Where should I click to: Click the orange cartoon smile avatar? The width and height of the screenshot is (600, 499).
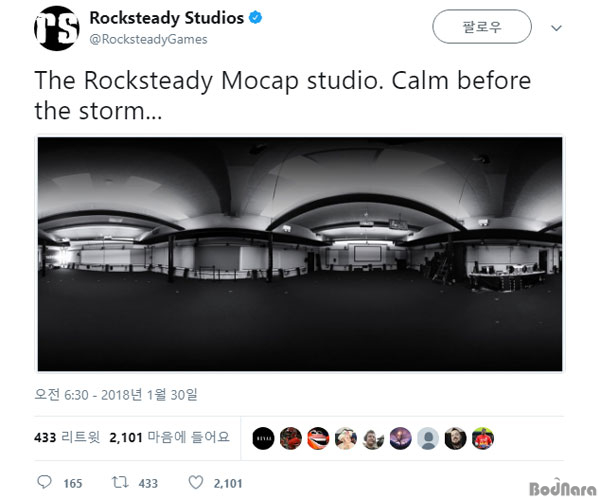point(318,438)
